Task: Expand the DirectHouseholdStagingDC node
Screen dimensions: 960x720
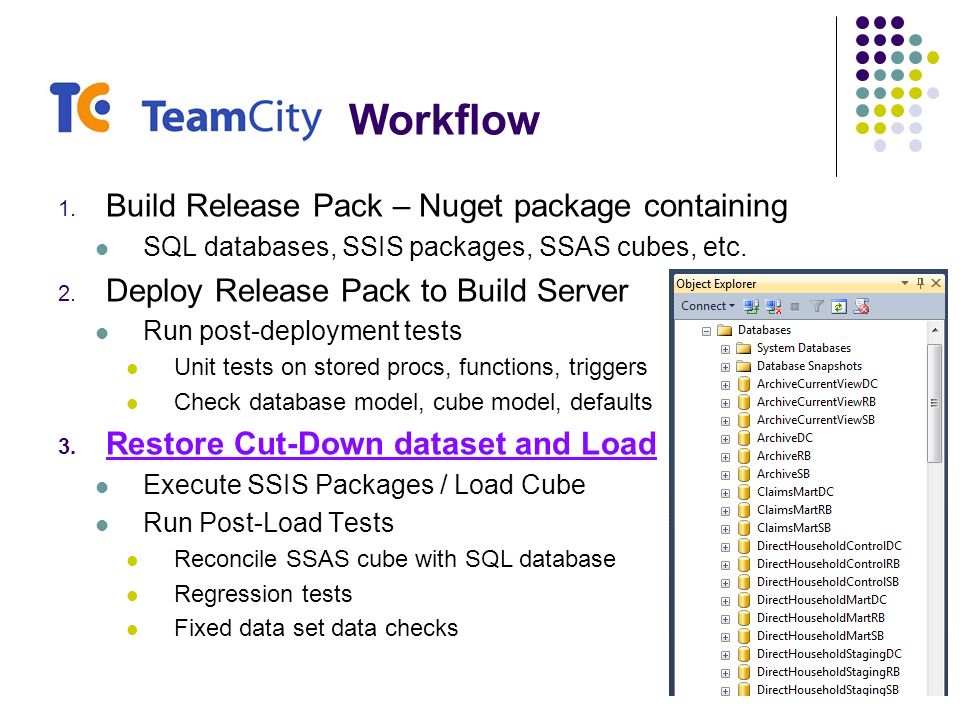Action: [726, 655]
